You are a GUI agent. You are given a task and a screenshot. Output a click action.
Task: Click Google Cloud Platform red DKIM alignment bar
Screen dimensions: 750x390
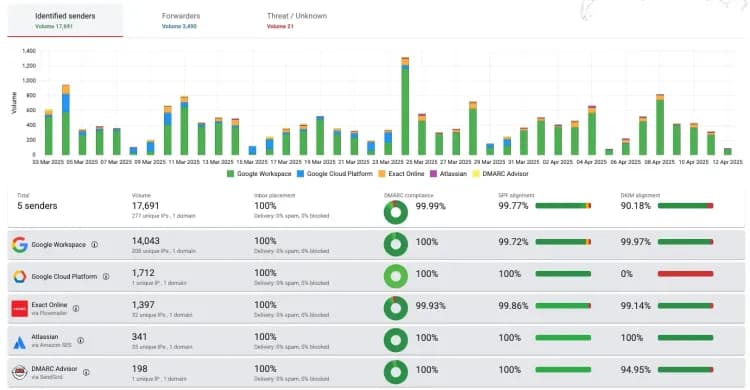(x=685, y=274)
